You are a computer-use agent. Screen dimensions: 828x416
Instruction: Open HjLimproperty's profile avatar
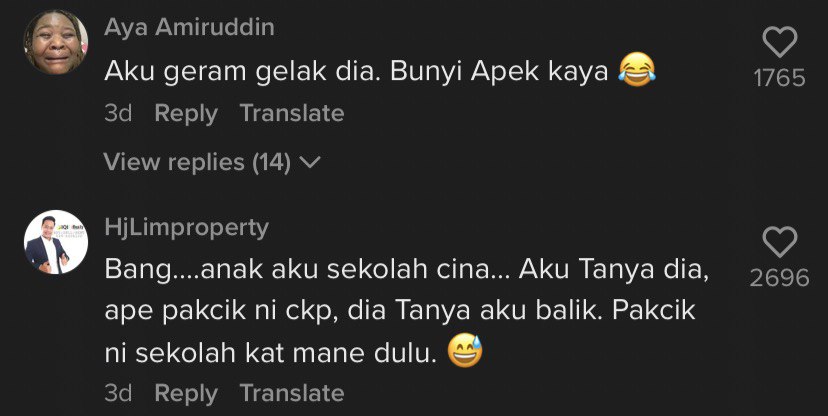pos(56,242)
